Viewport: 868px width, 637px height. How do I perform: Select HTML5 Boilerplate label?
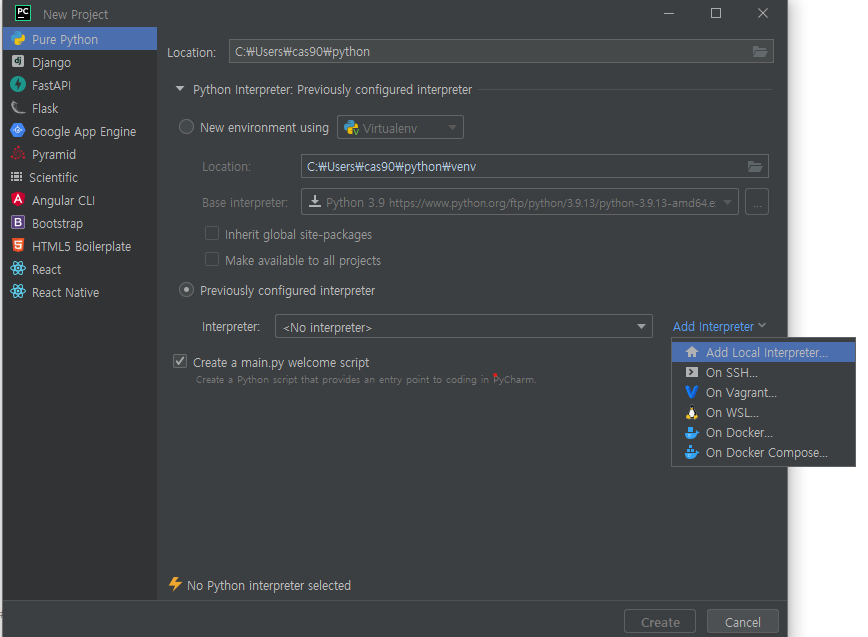pyautogui.click(x=81, y=247)
